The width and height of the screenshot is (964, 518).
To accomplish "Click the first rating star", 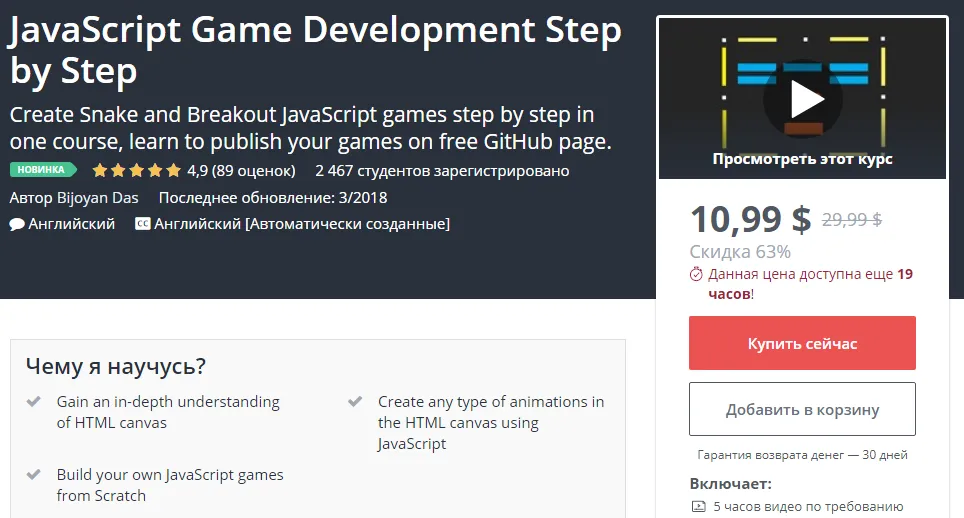I will [100, 170].
